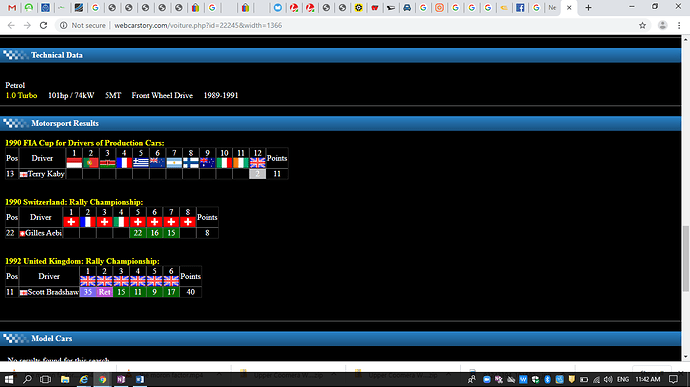Open the Scott Bradshaw driver link

point(53,292)
